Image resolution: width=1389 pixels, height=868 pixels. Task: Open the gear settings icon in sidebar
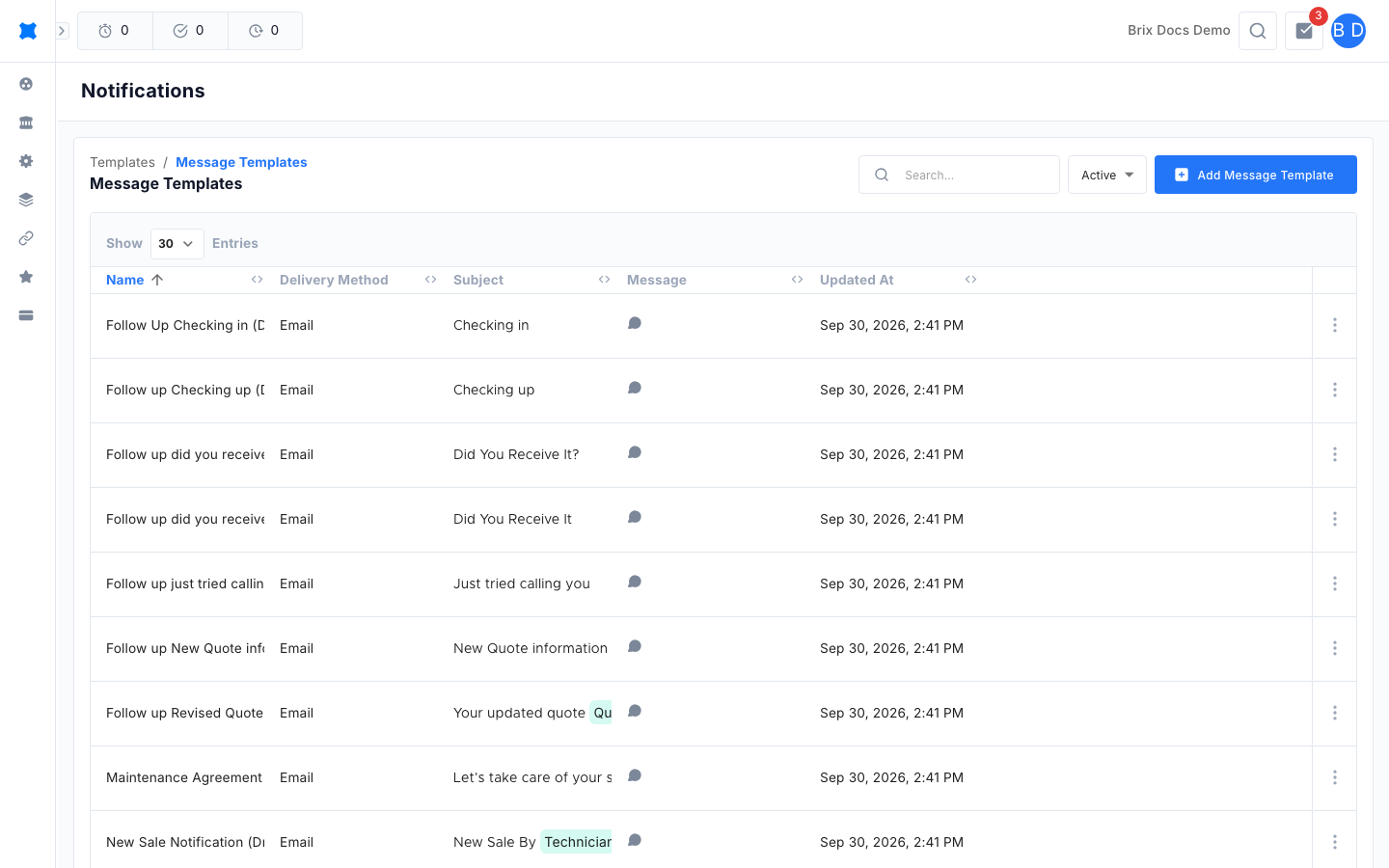coord(26,161)
